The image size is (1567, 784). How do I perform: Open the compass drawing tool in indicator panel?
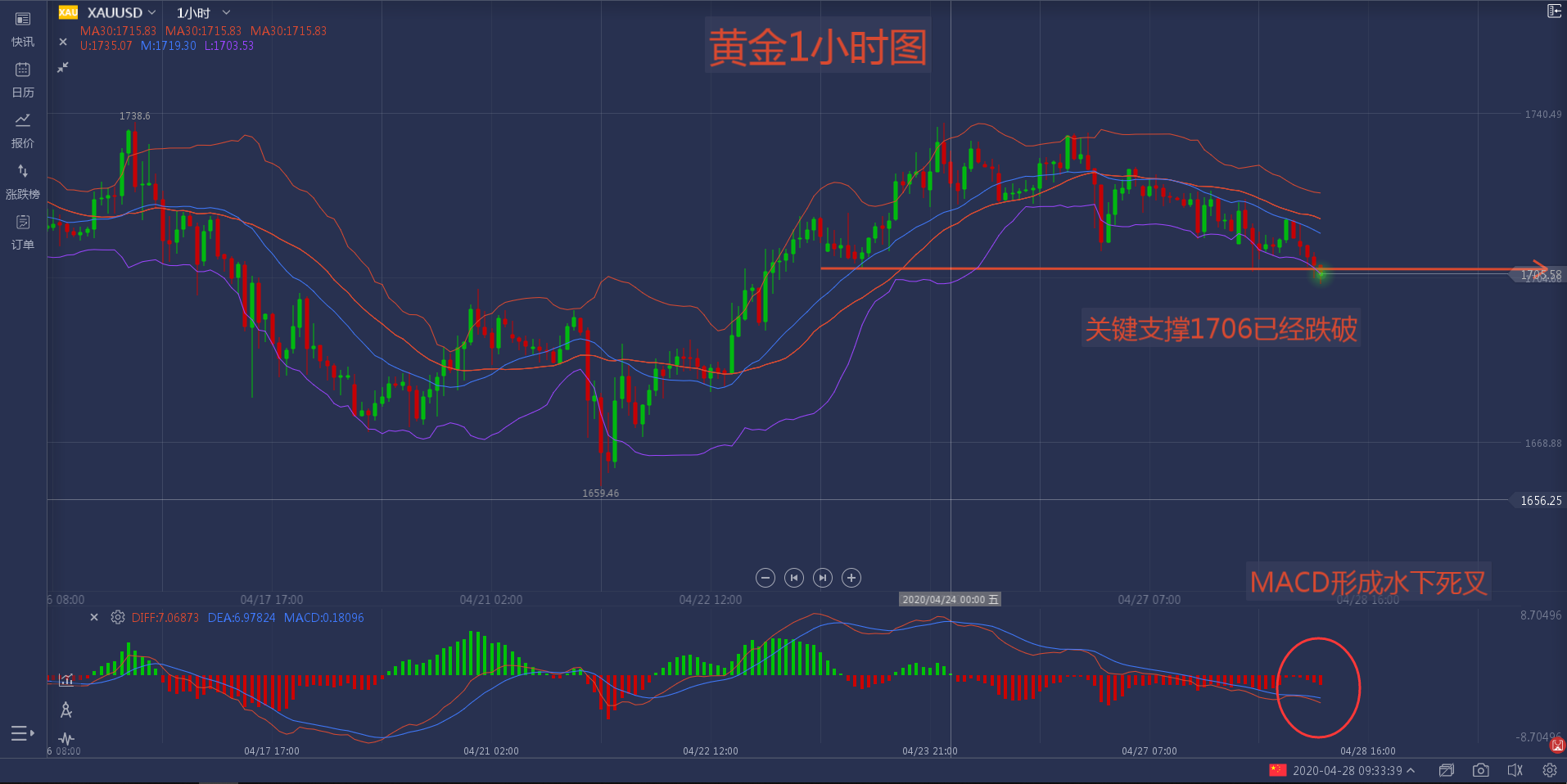click(x=65, y=710)
